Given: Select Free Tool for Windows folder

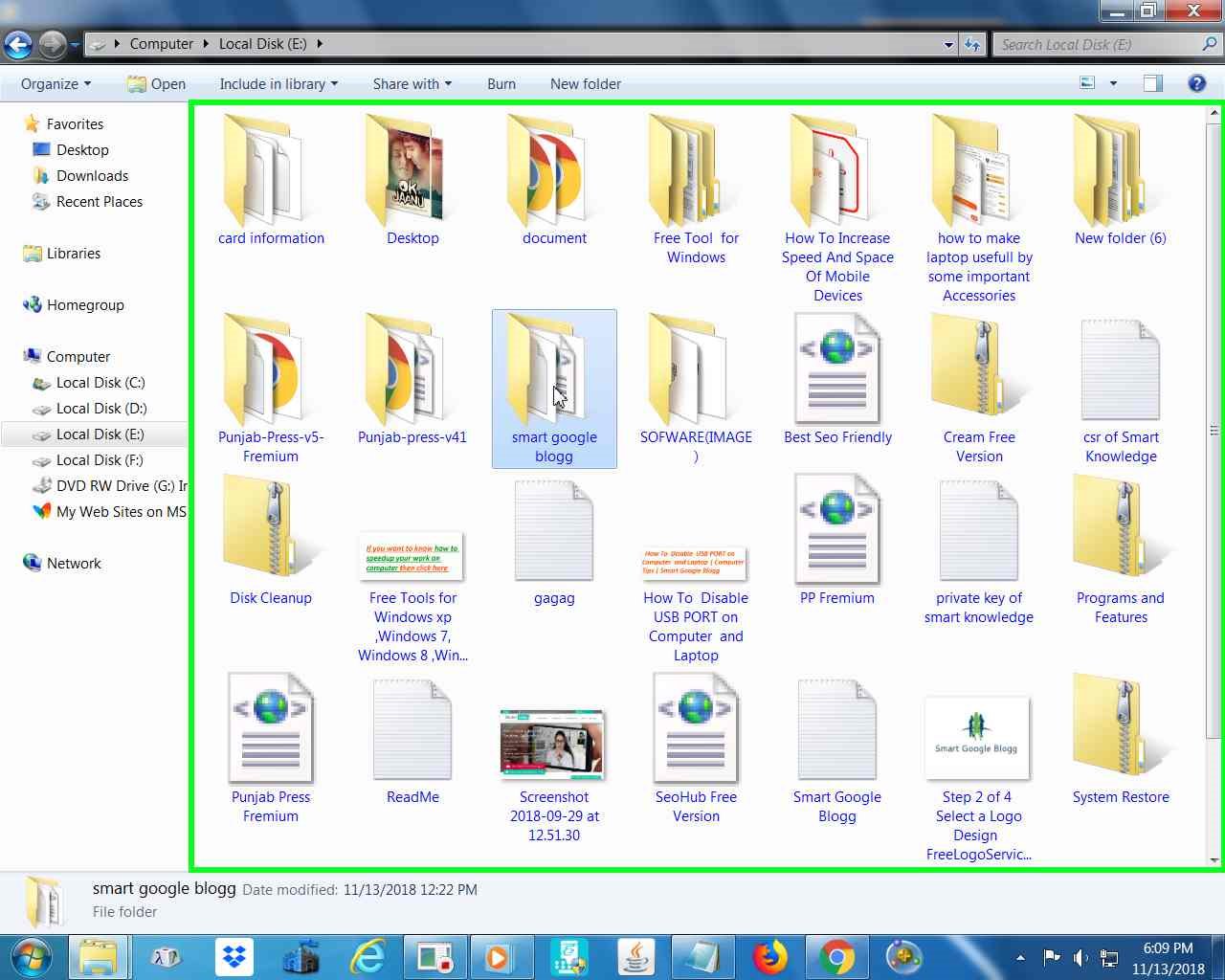Looking at the screenshot, I should [x=696, y=189].
